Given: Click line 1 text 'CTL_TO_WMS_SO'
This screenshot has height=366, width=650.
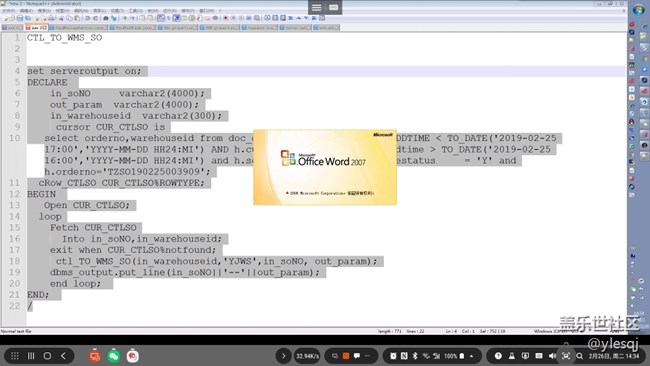Looking at the screenshot, I should [64, 38].
